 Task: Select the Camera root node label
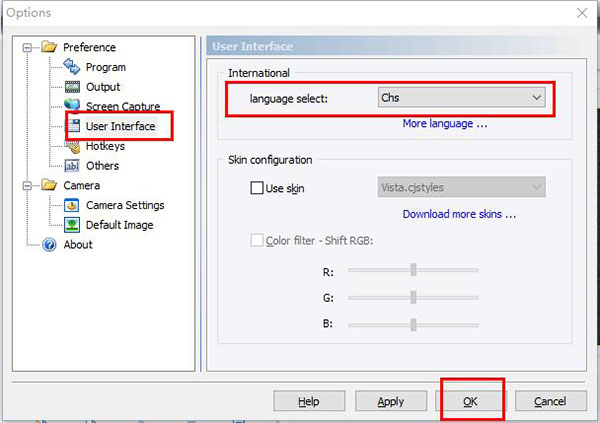[82, 185]
